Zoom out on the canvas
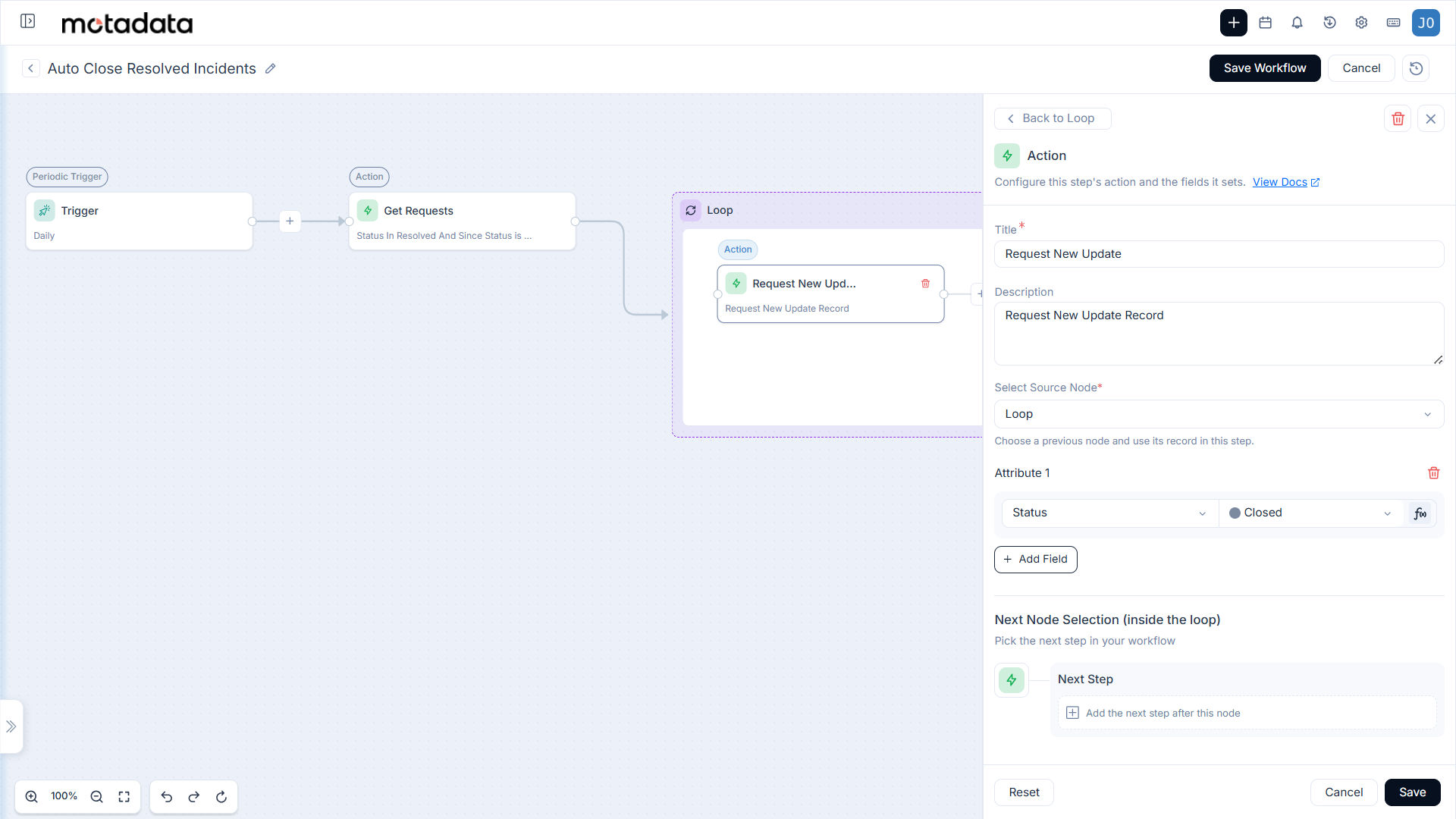Image resolution: width=1456 pixels, height=819 pixels. coord(96,796)
